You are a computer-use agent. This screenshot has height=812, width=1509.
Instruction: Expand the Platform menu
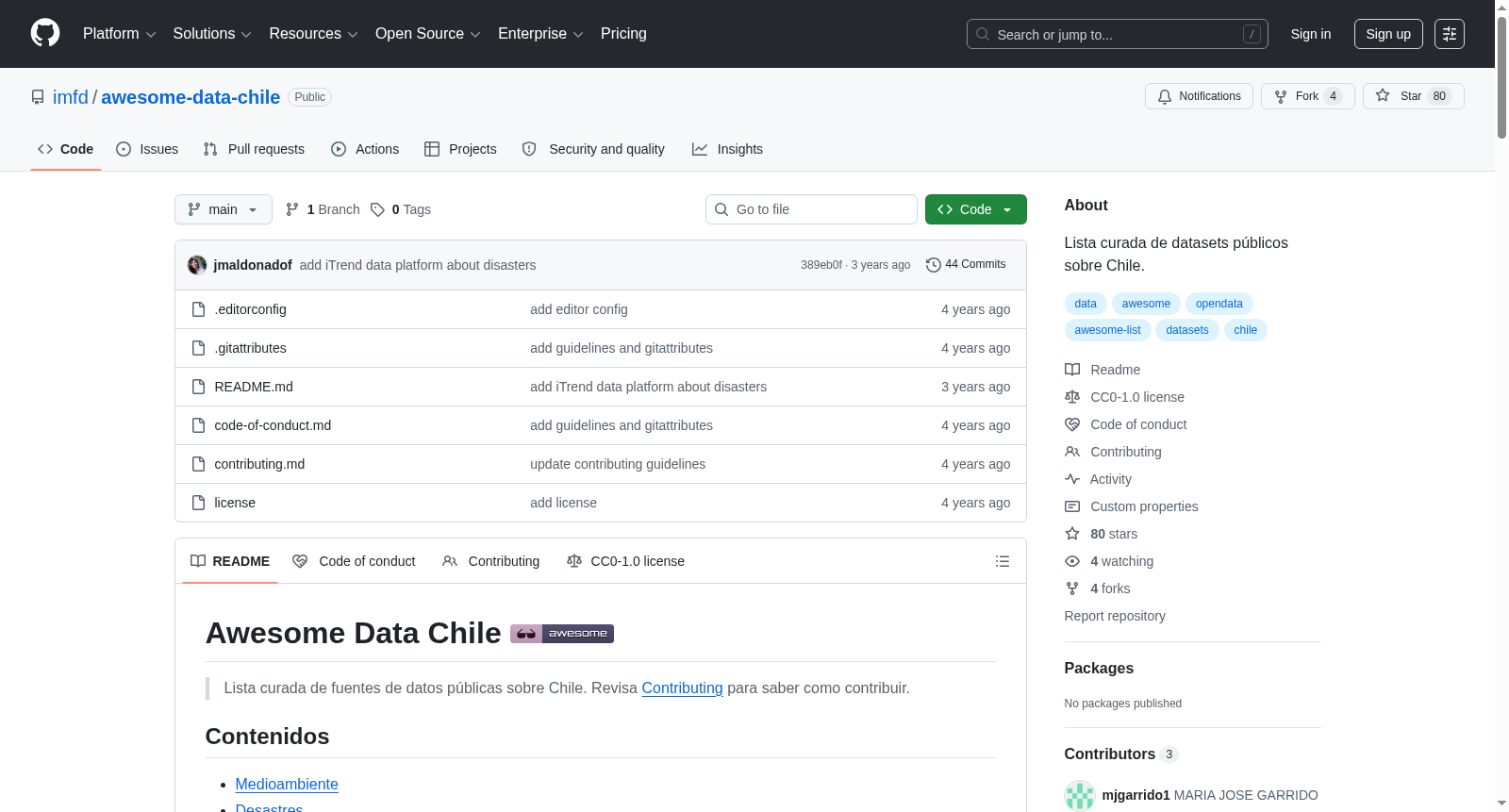[119, 34]
